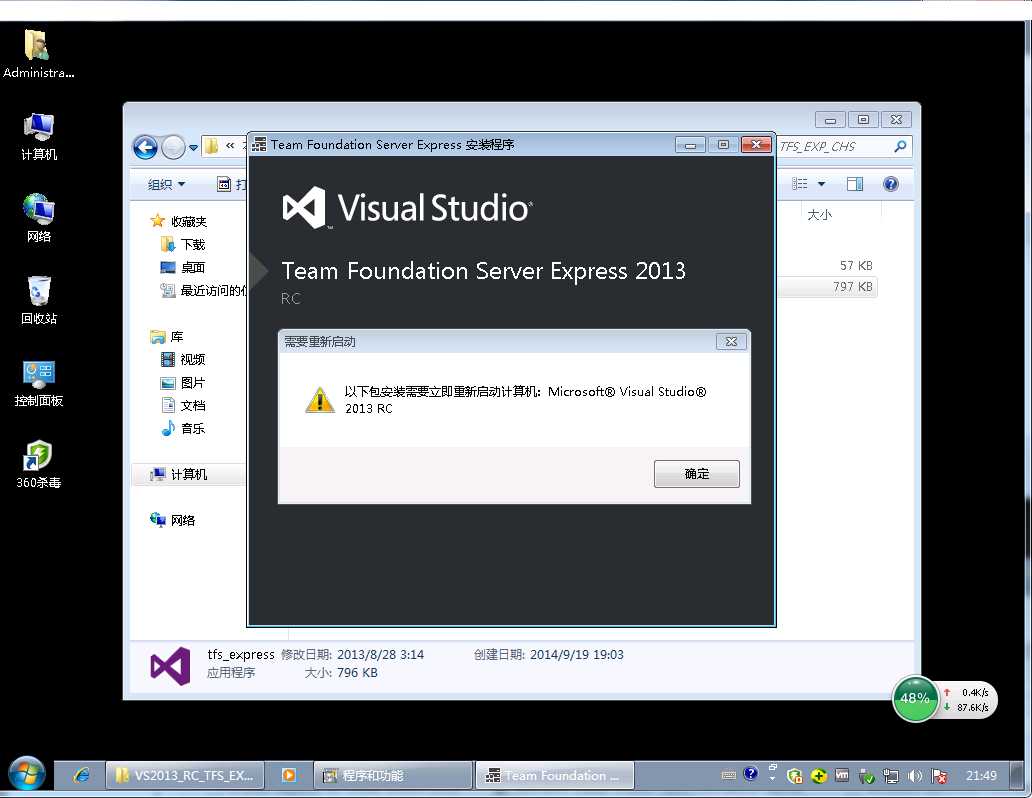The height and width of the screenshot is (798, 1032).
Task: Switch to VS2013_RC_TFS_EX... taskbar window
Action: coord(185,776)
